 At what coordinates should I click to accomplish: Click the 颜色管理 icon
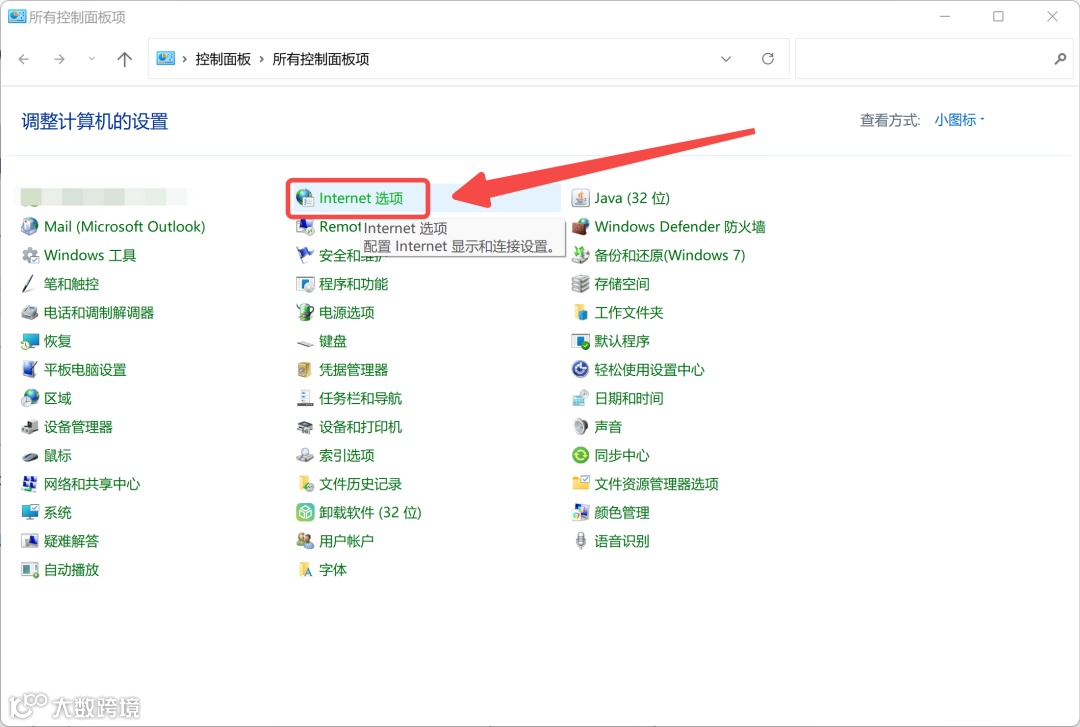[580, 513]
